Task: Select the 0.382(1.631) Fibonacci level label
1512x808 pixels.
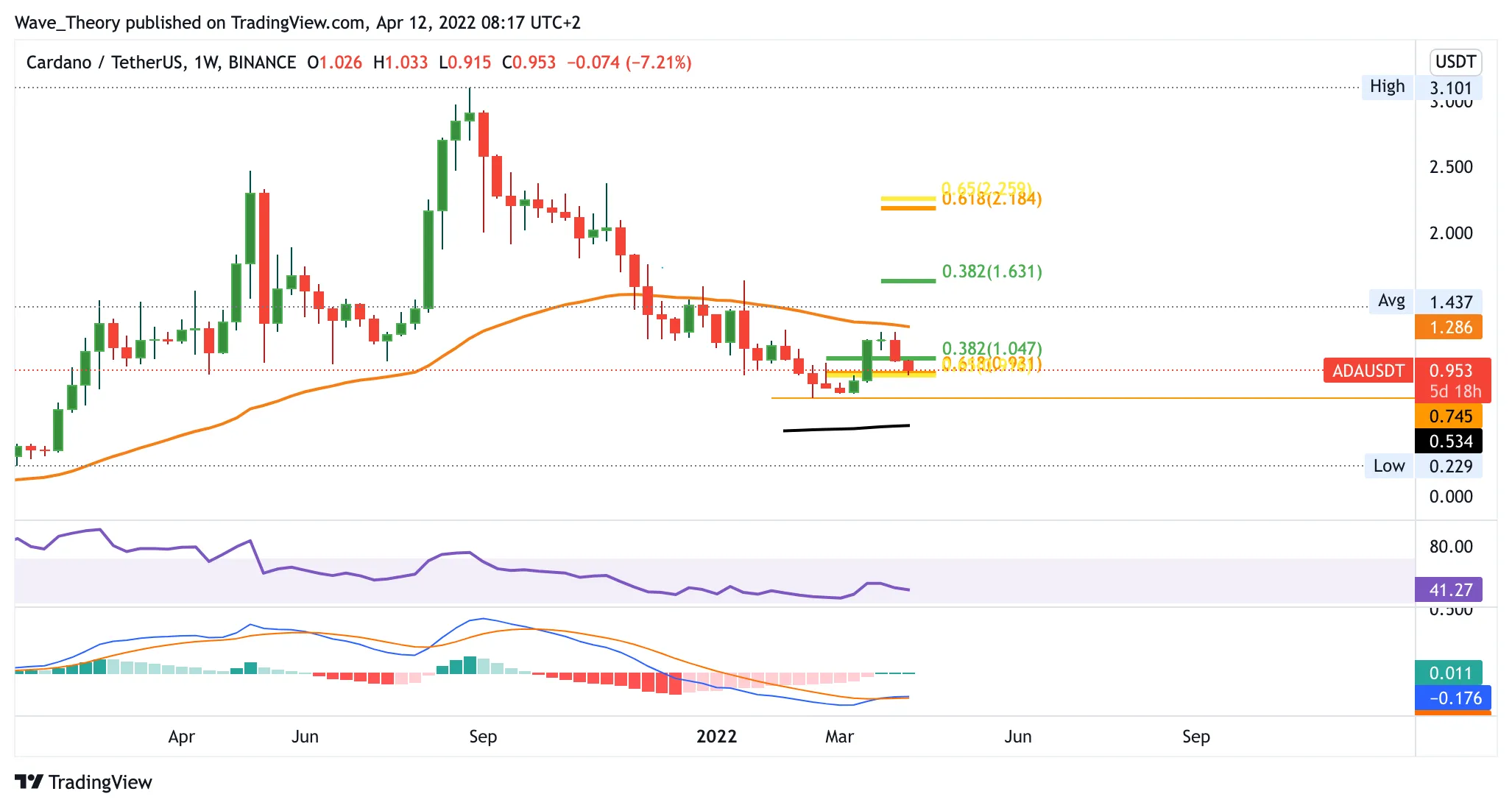Action: (x=992, y=272)
